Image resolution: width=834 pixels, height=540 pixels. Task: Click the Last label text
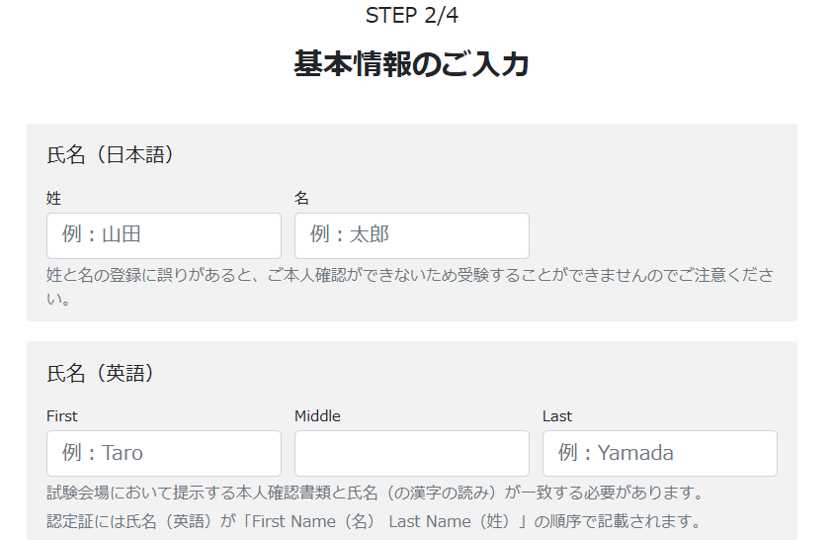click(557, 416)
